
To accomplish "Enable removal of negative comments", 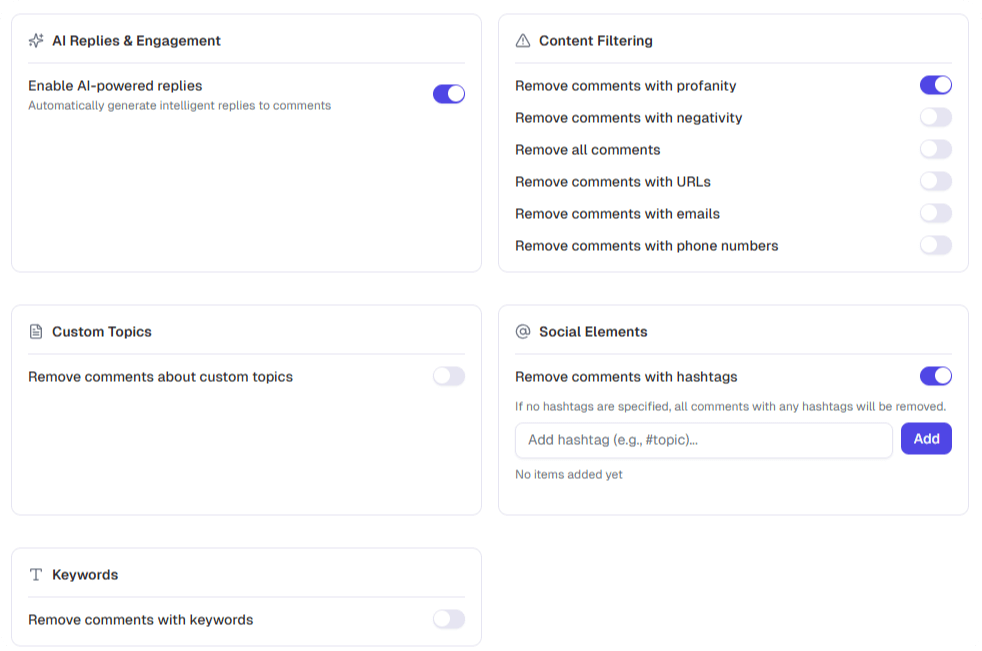I will [935, 117].
